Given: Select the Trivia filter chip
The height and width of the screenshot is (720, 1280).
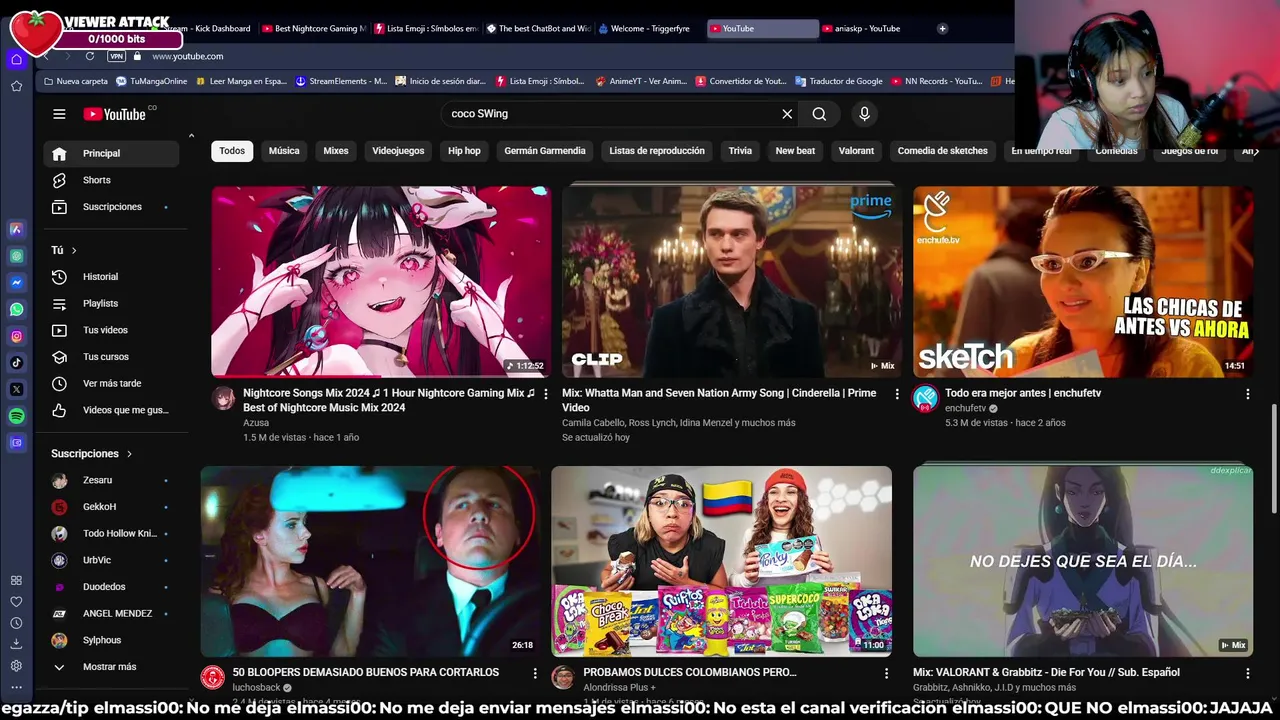Looking at the screenshot, I should pyautogui.click(x=740, y=151).
